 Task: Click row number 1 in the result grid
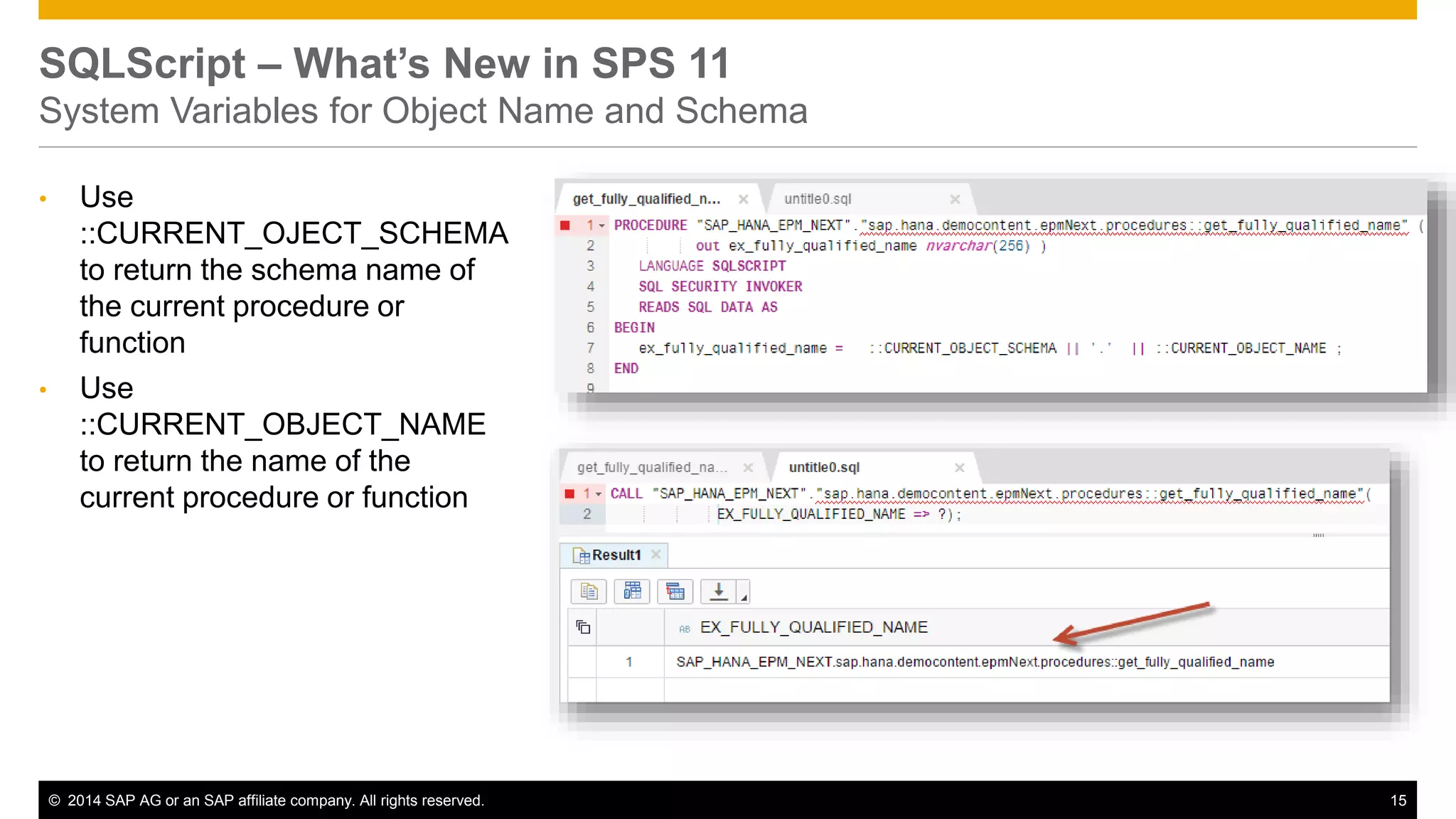629,662
